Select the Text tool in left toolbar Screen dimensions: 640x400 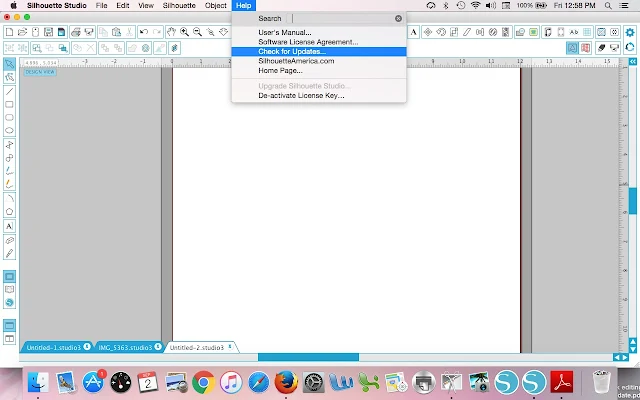9,226
